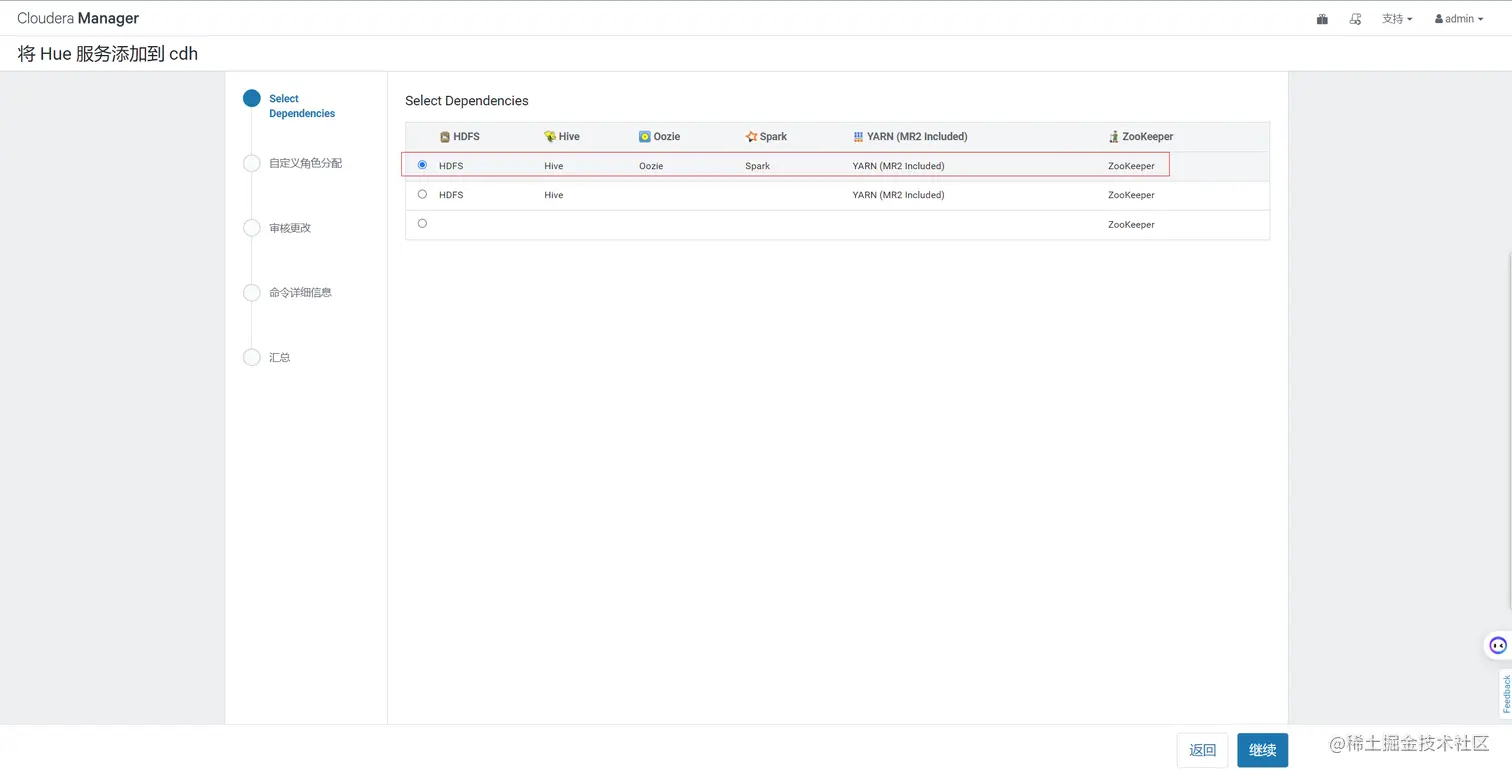The image size is (1512, 776).
Task: Click the ZooKeeper icon in header
Action: pyautogui.click(x=1113, y=137)
